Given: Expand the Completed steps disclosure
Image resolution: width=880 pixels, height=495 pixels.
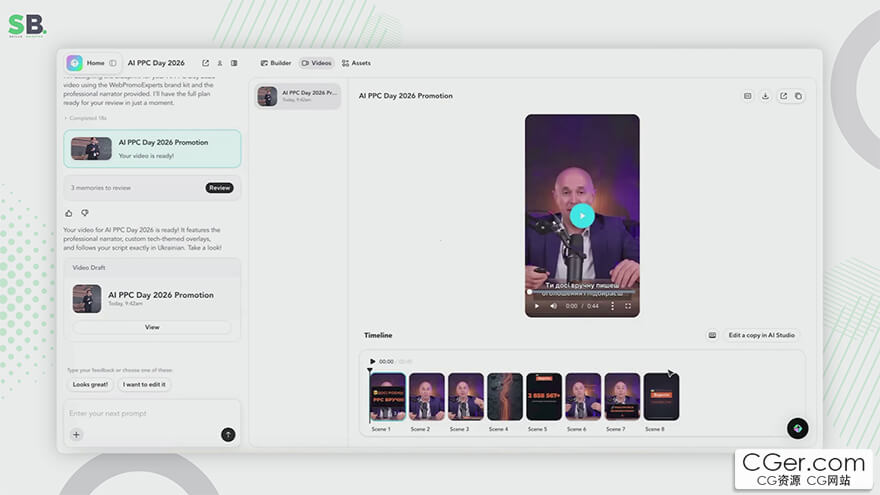Looking at the screenshot, I should pos(85,118).
